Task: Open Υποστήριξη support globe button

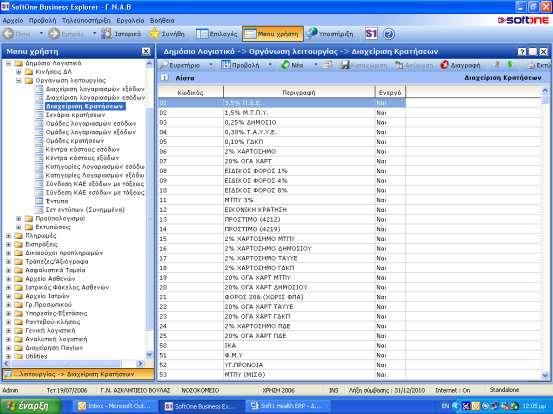Action: tap(329, 34)
